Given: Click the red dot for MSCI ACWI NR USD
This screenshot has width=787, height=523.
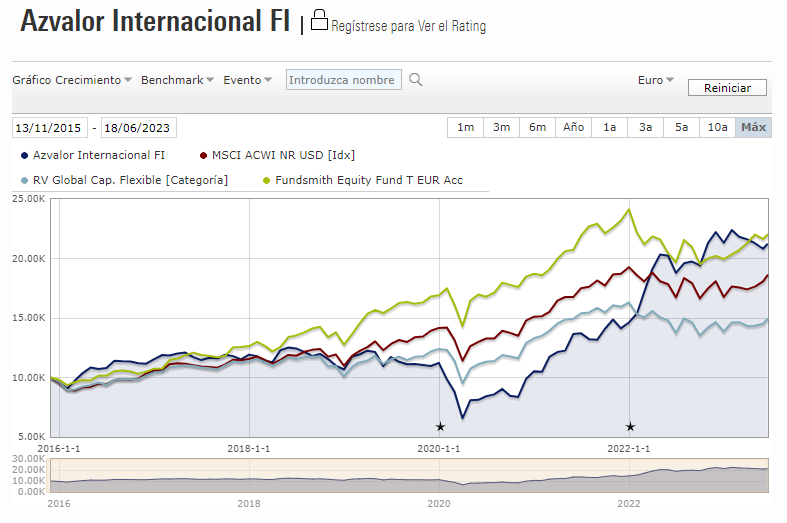Looking at the screenshot, I should click(x=203, y=156).
